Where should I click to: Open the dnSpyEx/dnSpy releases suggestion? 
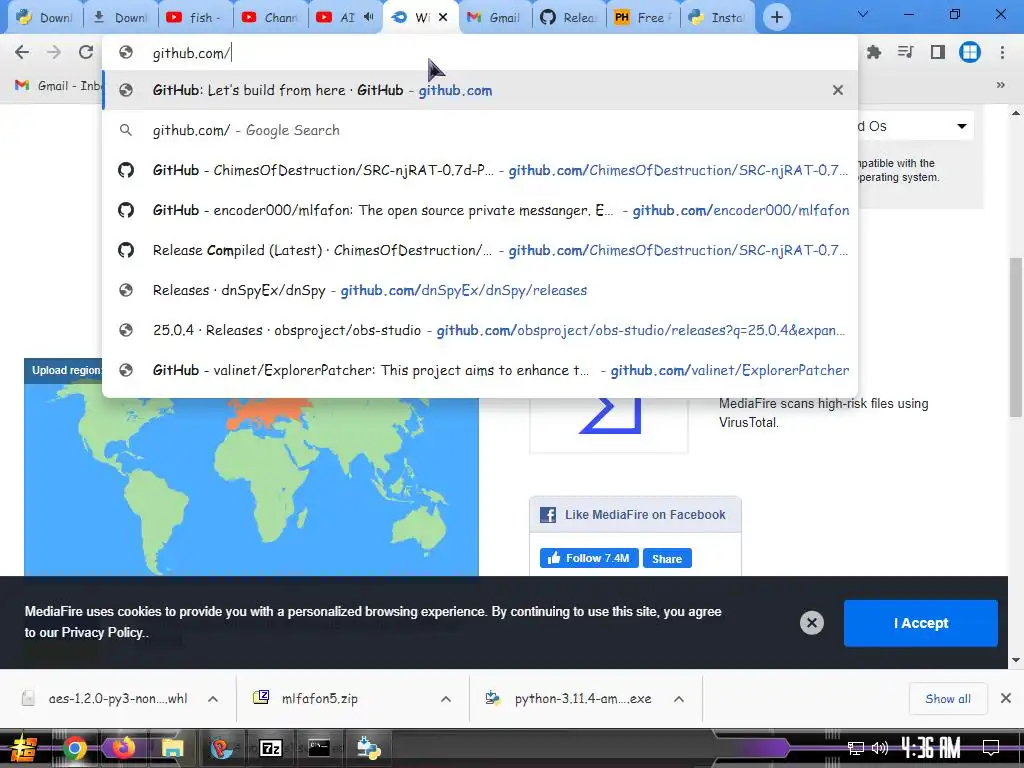click(x=480, y=290)
